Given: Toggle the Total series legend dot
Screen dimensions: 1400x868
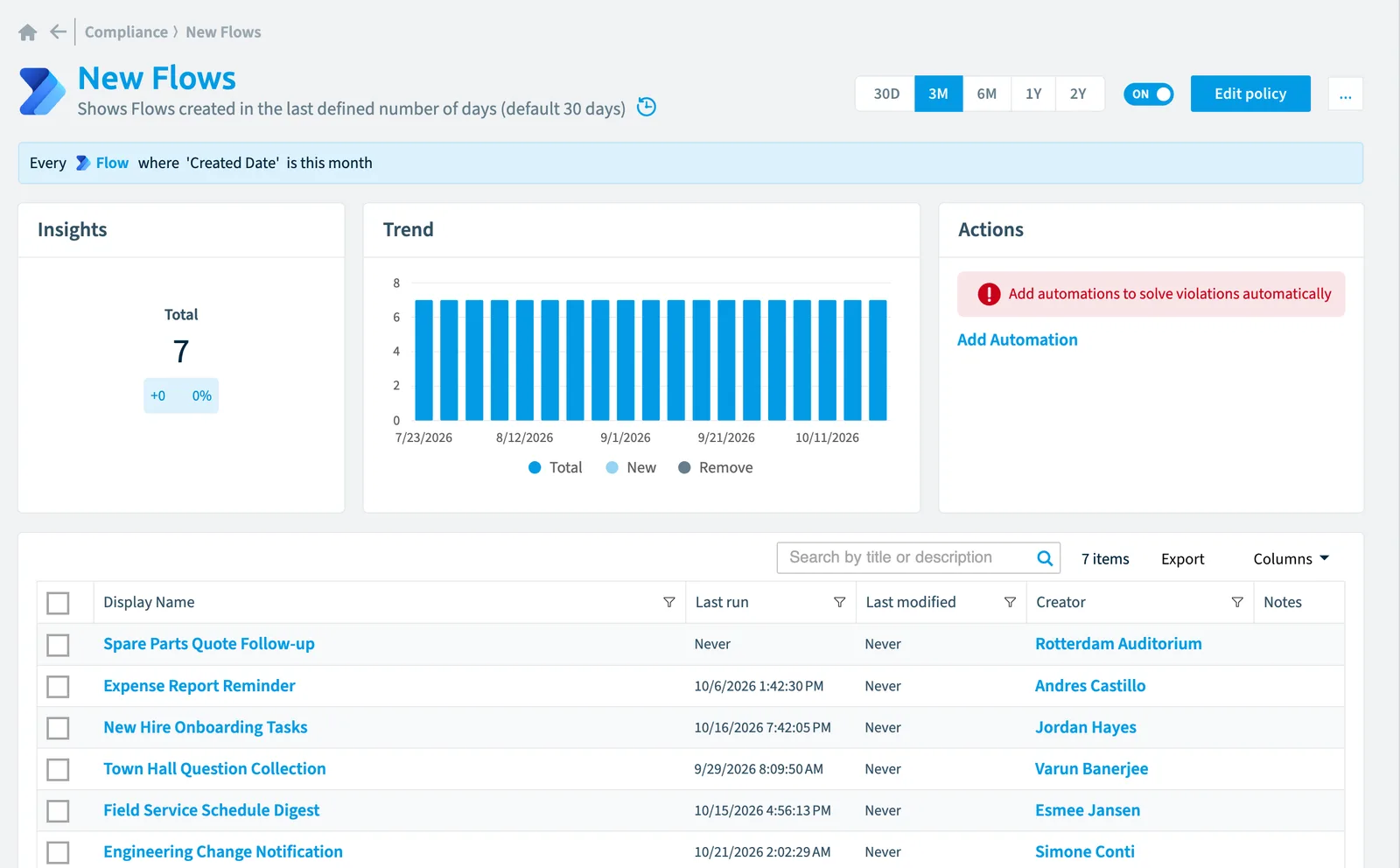Looking at the screenshot, I should pyautogui.click(x=535, y=467).
